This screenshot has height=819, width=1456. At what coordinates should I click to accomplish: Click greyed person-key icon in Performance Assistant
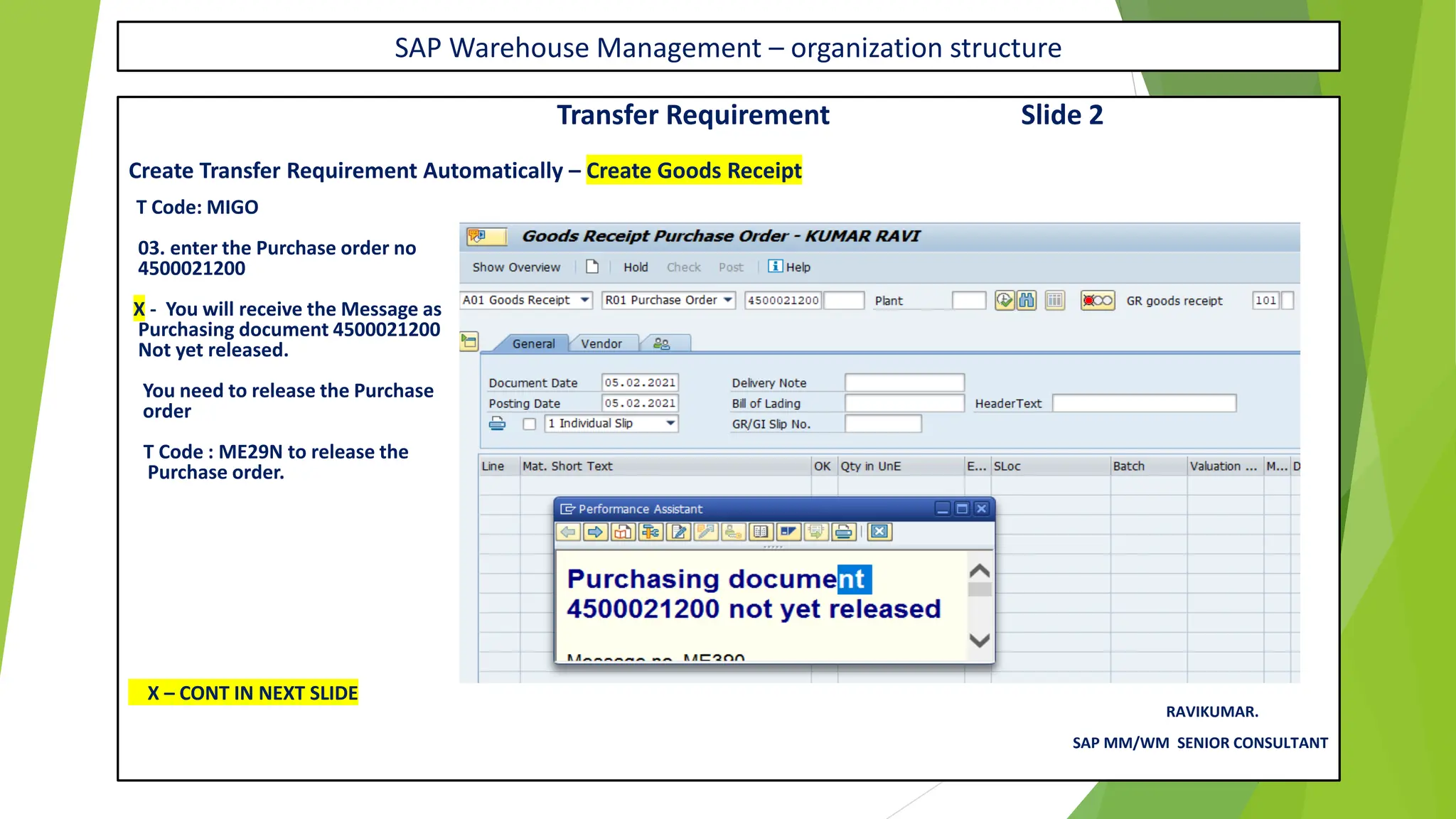pos(734,532)
